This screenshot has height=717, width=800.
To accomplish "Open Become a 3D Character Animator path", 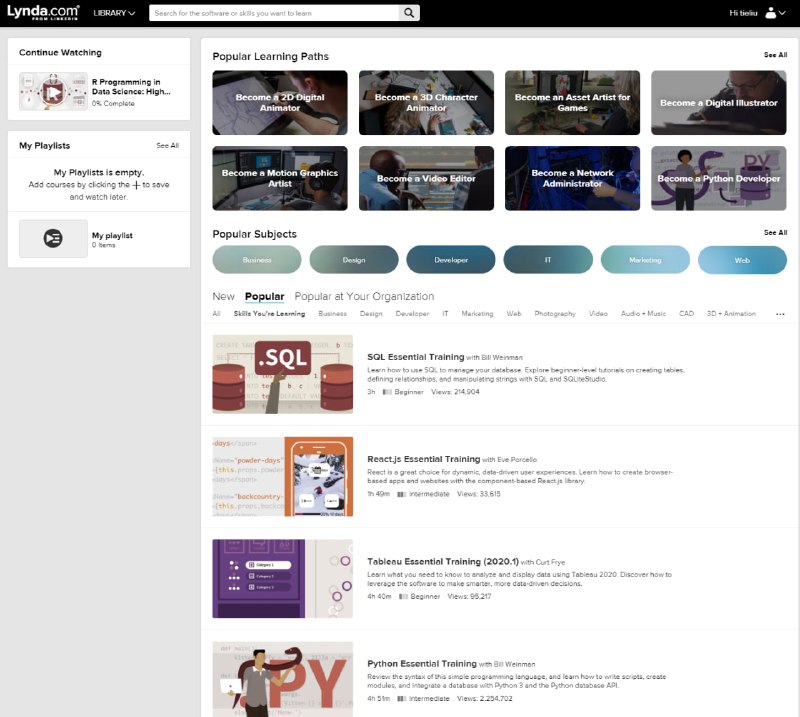I will pyautogui.click(x=426, y=103).
